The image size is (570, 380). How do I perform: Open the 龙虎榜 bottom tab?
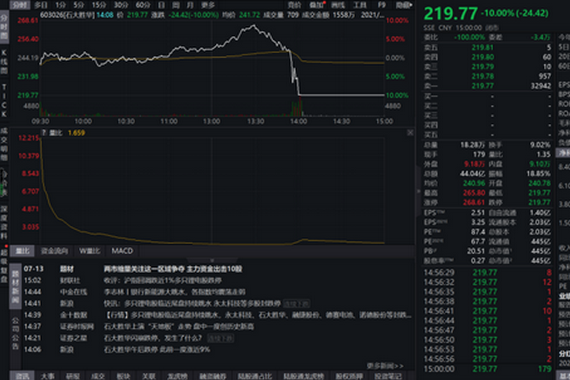coord(177,376)
